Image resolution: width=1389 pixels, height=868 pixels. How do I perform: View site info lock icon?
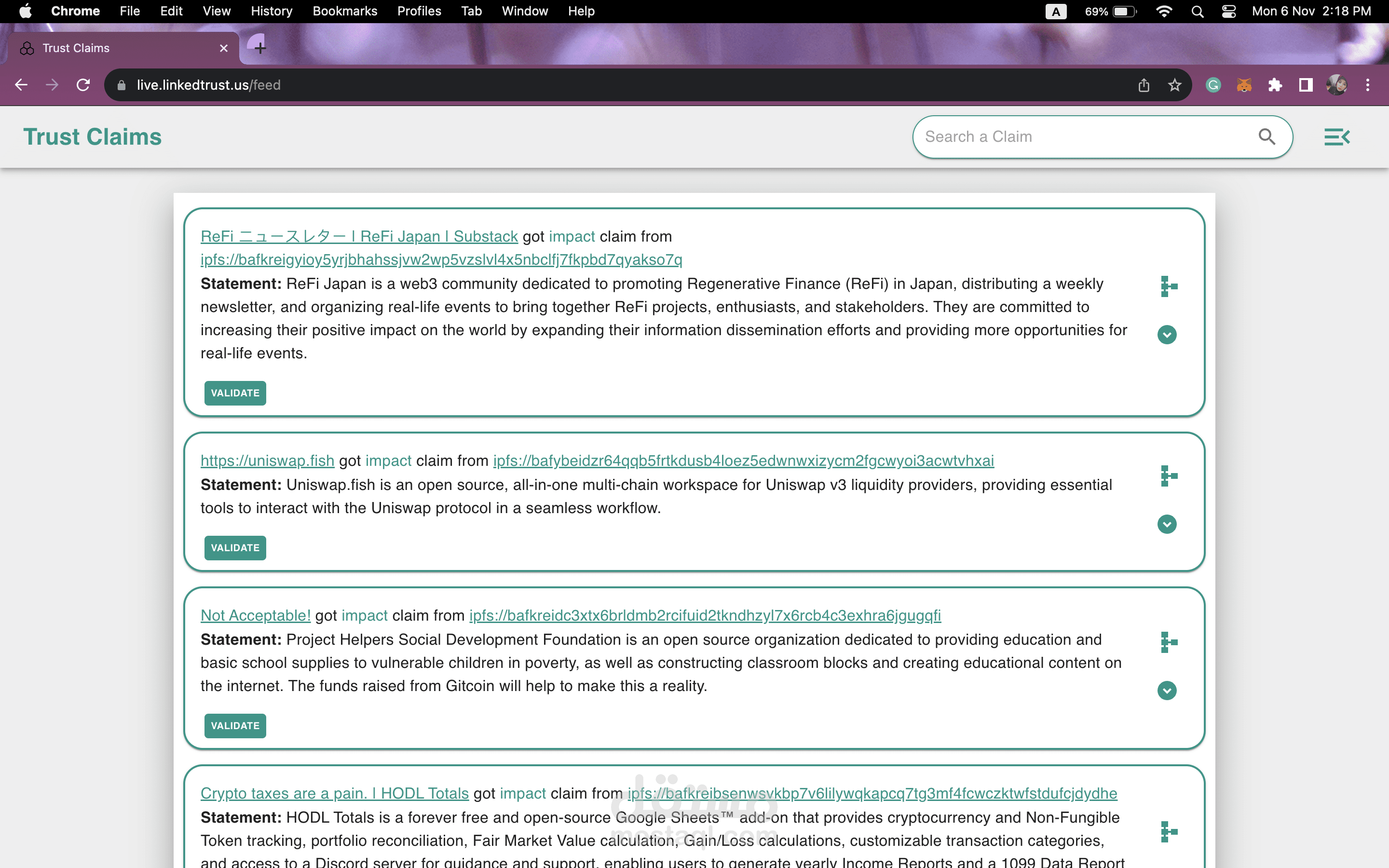(121, 85)
